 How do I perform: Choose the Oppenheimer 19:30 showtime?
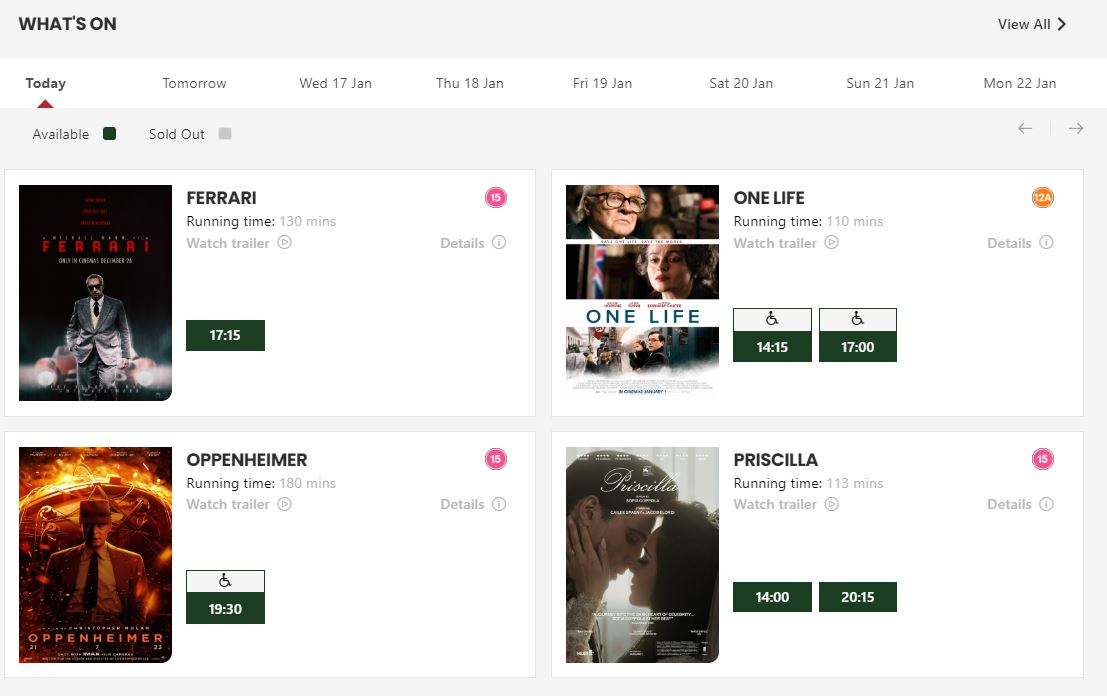(x=225, y=608)
